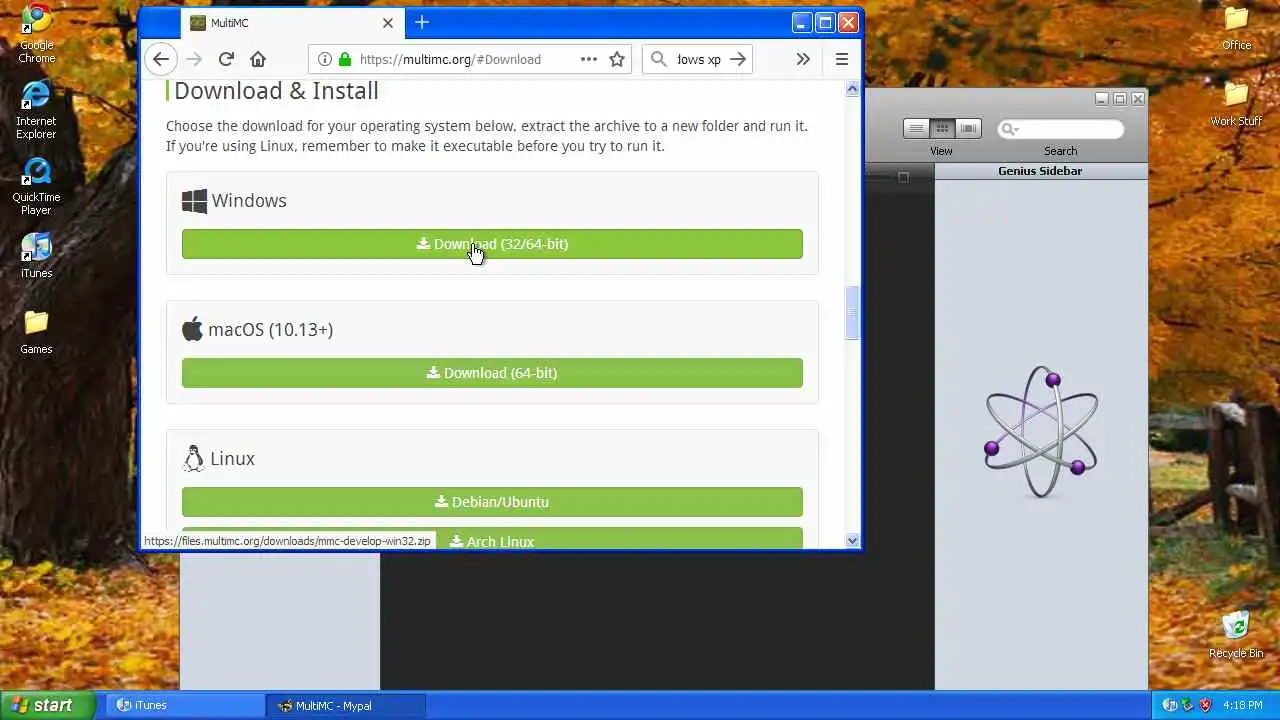Reload the MultiMC page
Image resolution: width=1280 pixels, height=720 pixels.
pyautogui.click(x=226, y=59)
